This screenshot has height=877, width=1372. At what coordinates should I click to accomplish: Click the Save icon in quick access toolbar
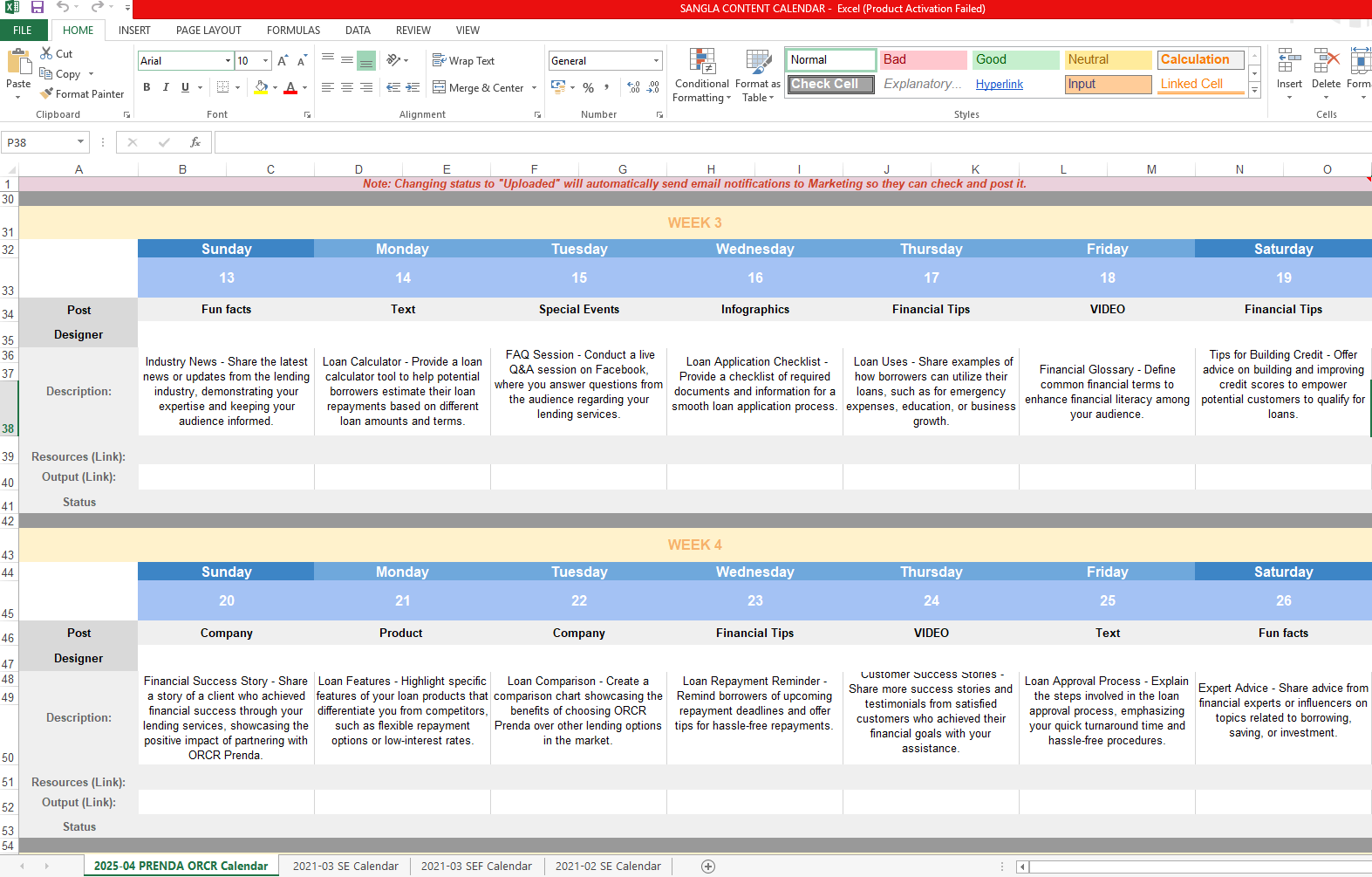(x=38, y=8)
